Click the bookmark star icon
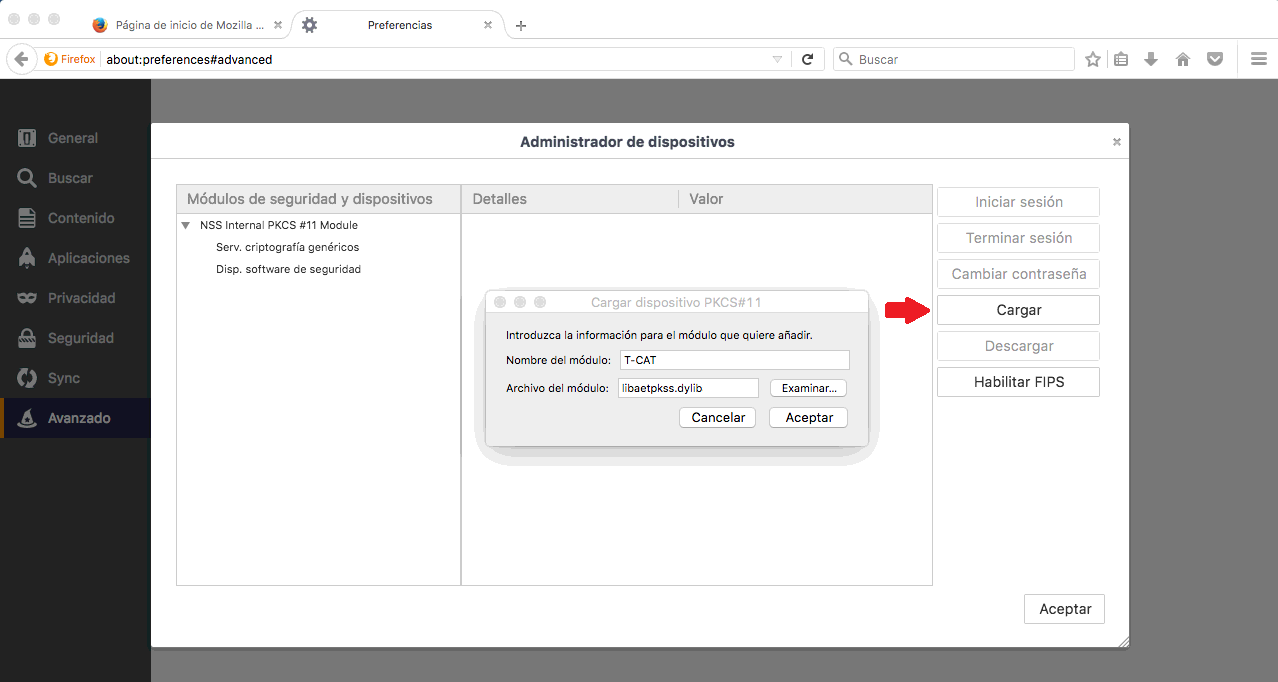The image size is (1278, 682). (1093, 59)
